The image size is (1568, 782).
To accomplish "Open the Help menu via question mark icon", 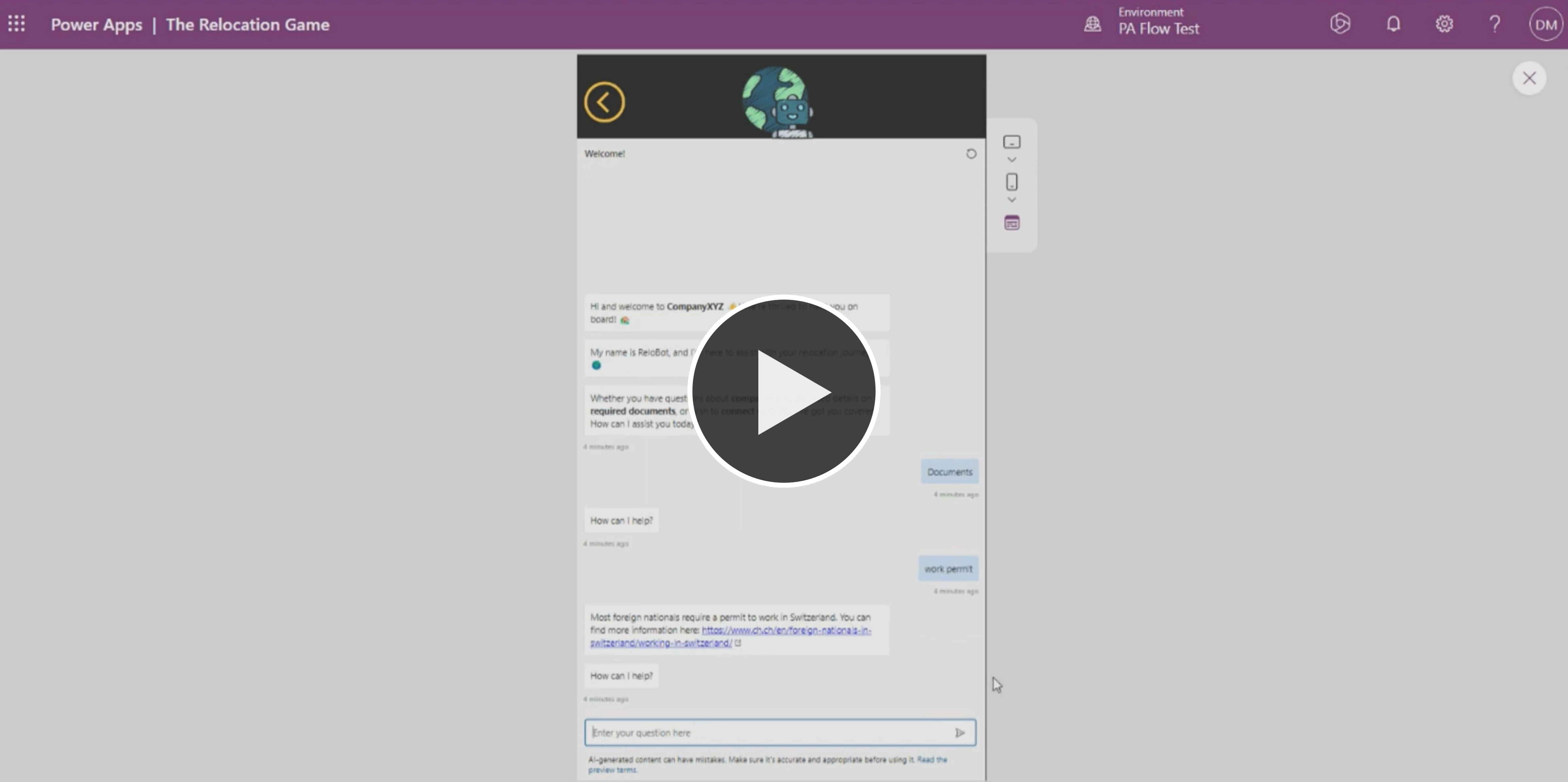I will [x=1495, y=23].
